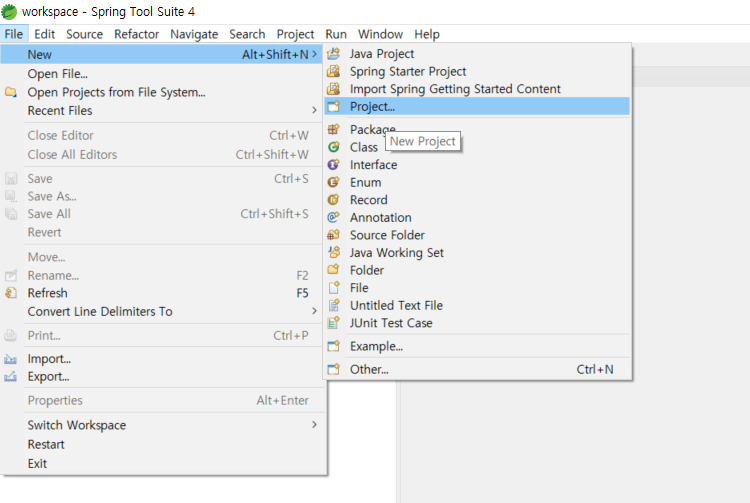Choose Open Projects from File System...
This screenshot has width=750, height=503.
(x=162, y=92)
